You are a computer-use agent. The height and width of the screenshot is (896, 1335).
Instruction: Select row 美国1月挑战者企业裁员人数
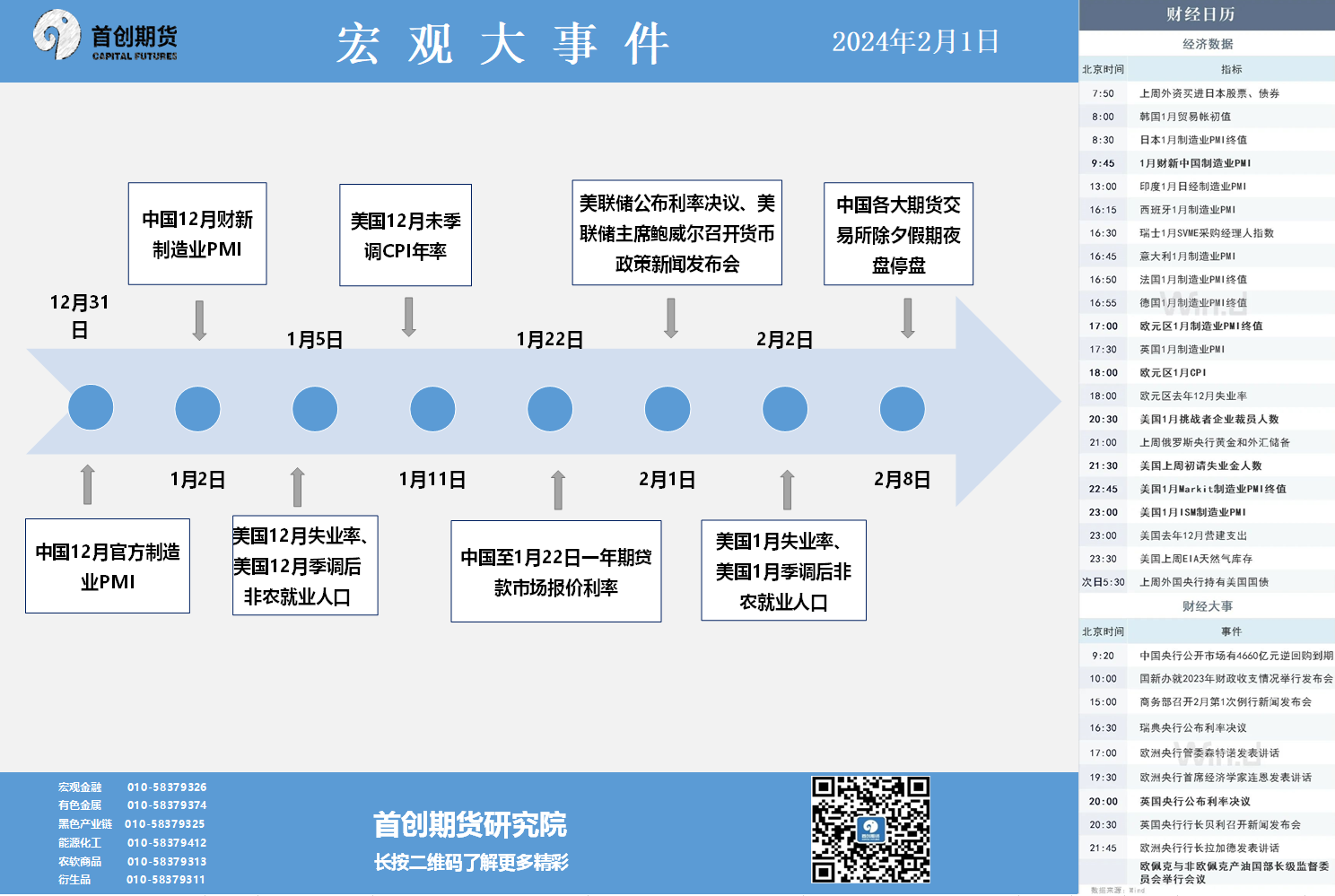pos(1207,420)
